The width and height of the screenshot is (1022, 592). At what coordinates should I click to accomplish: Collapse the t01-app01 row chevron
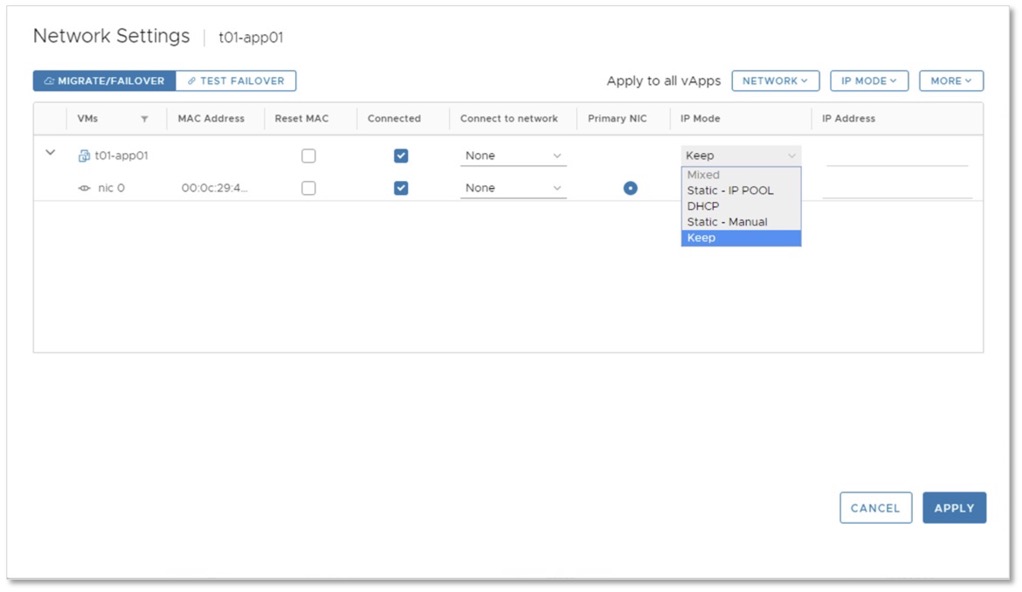[51, 153]
